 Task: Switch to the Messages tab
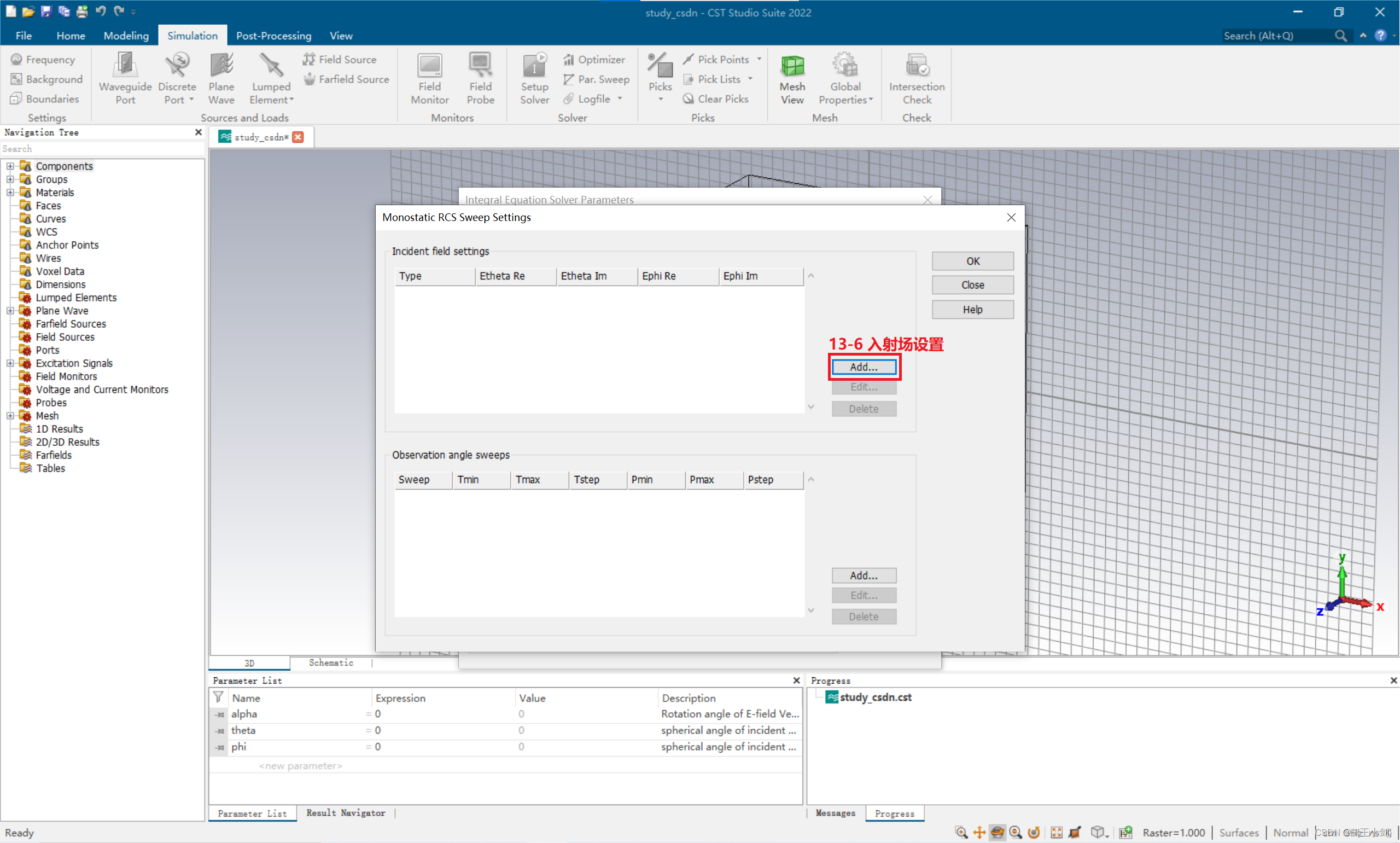[x=835, y=813]
